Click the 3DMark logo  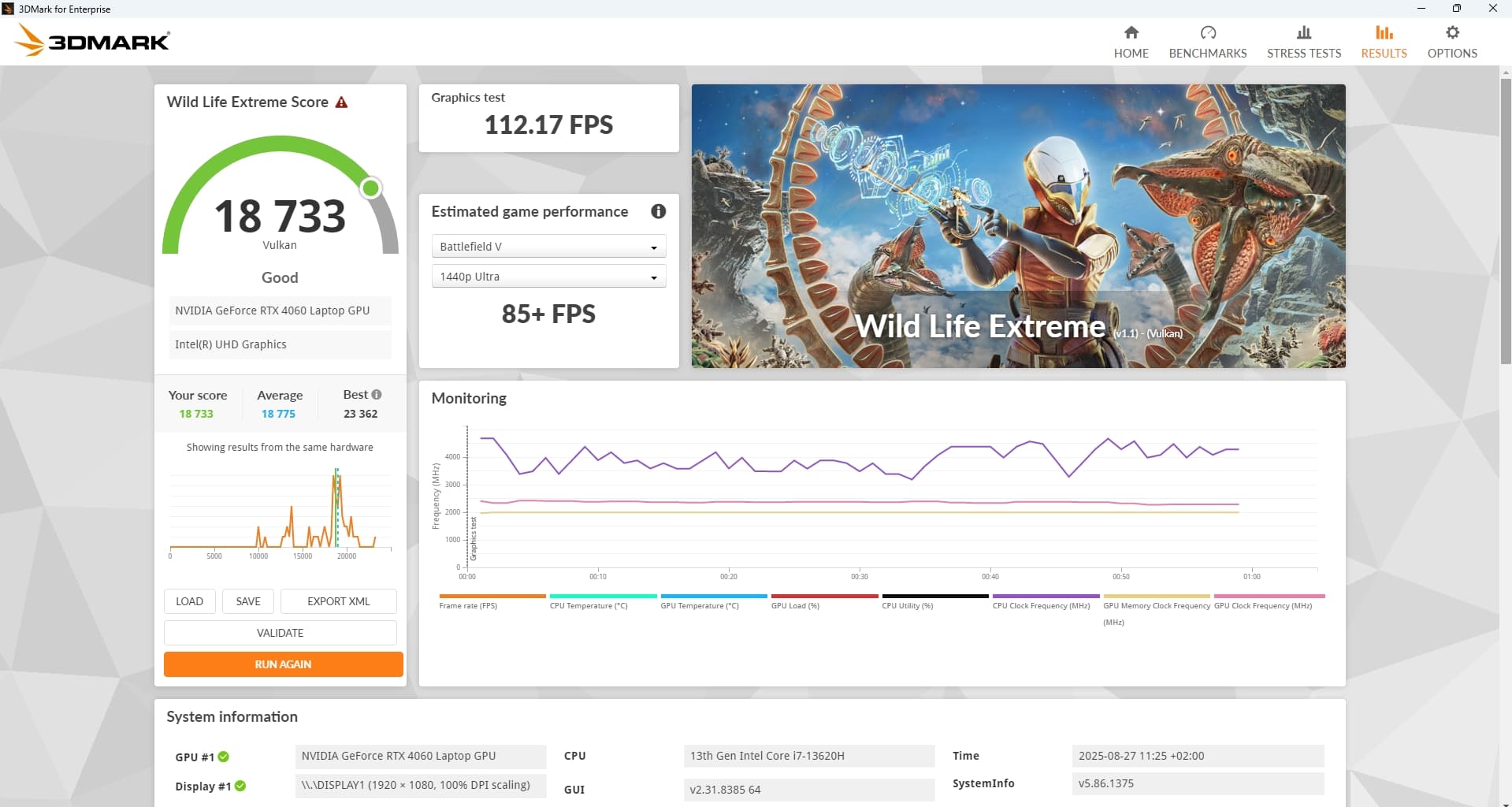click(93, 40)
